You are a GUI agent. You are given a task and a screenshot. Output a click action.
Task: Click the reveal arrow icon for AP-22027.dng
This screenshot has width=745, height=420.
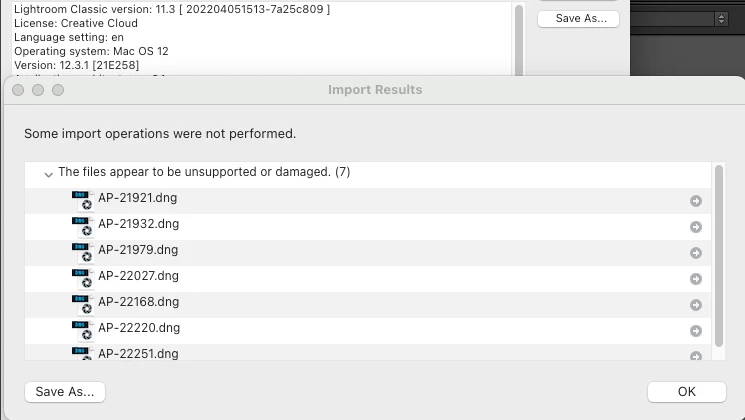point(696,279)
